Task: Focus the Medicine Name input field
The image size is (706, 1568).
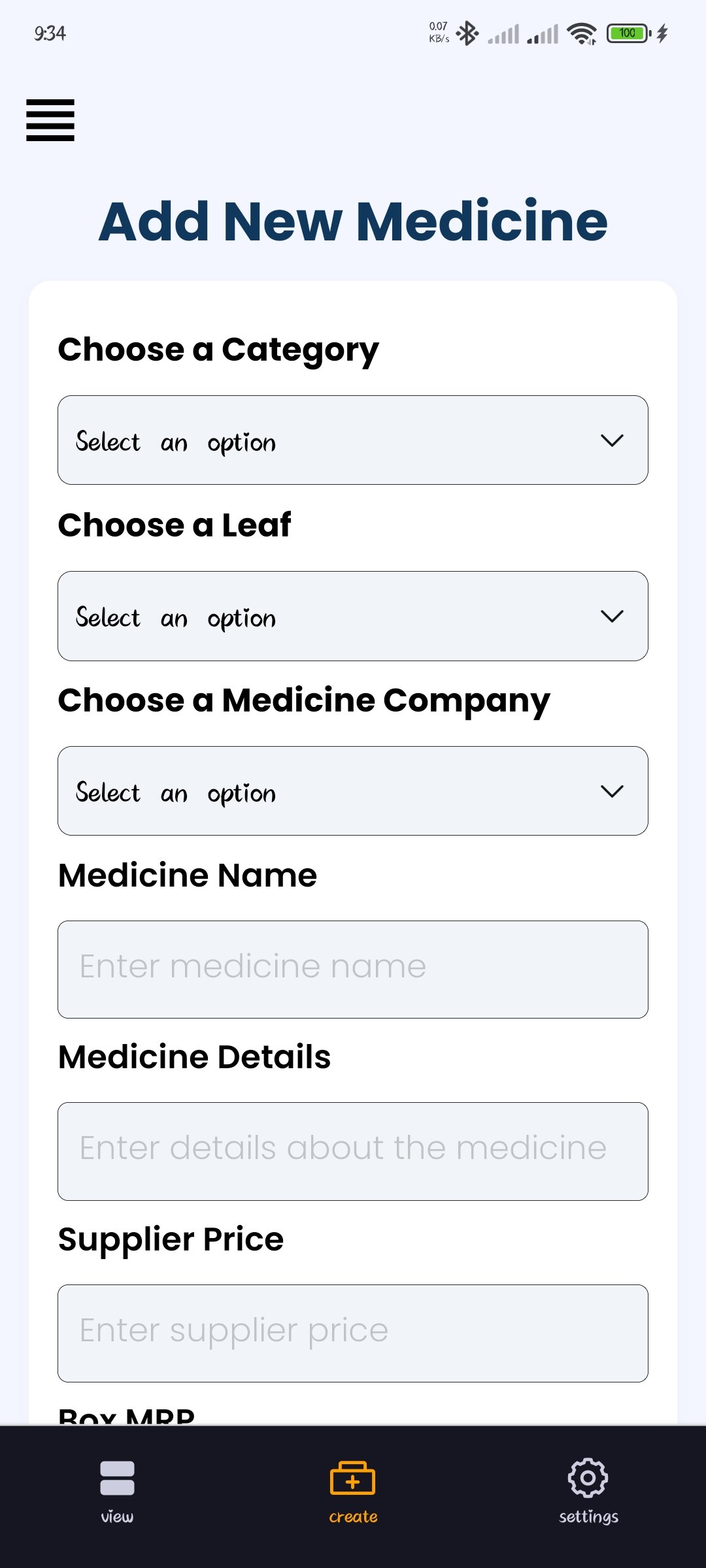Action: click(353, 969)
